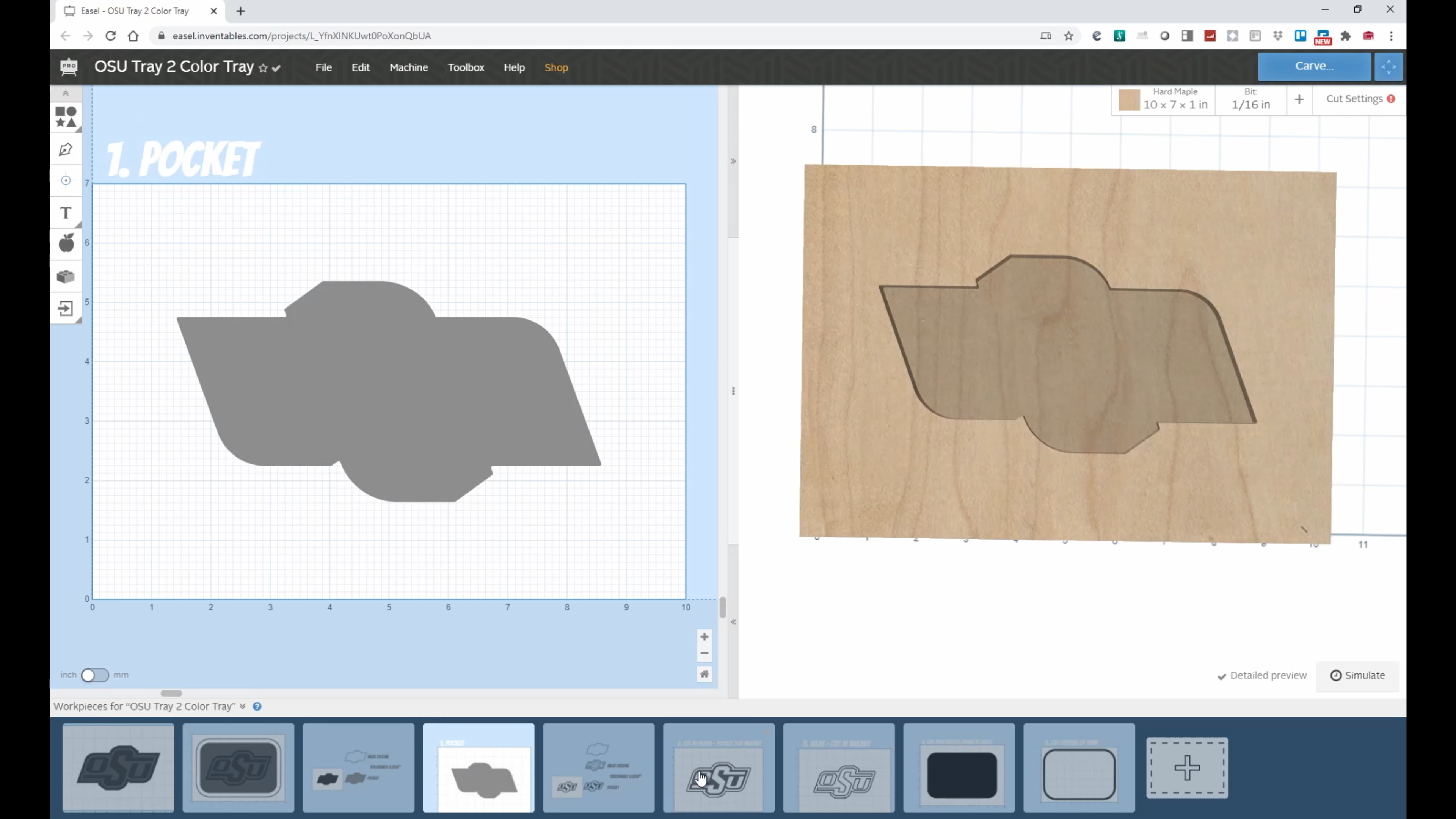Select the Pen drawing tool
This screenshot has height=819, width=1456.
click(66, 149)
